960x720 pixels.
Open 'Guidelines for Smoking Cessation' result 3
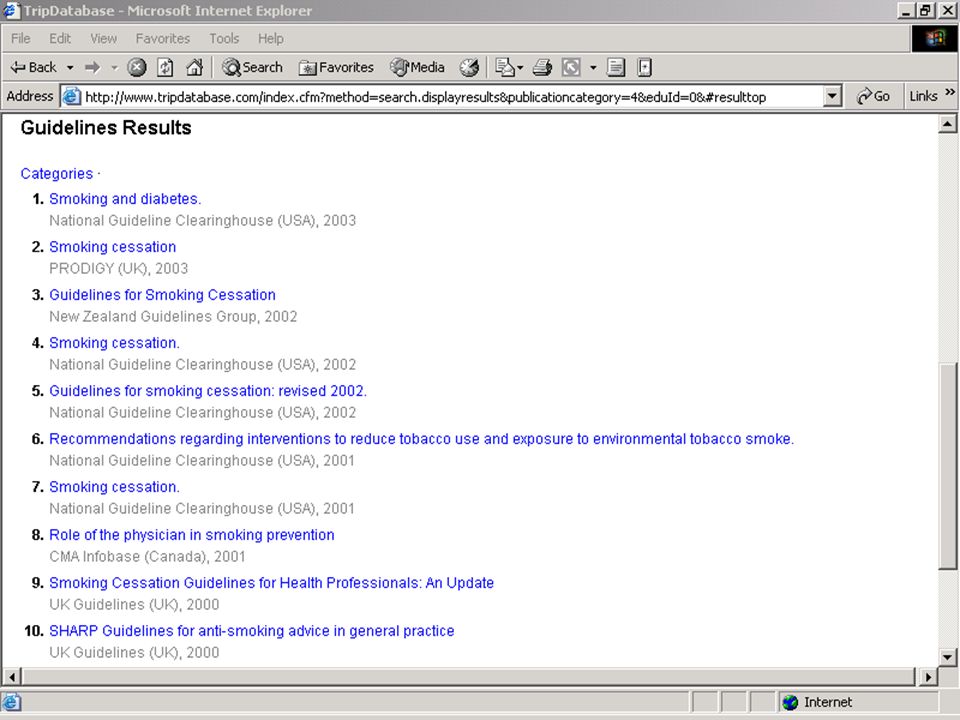(162, 295)
